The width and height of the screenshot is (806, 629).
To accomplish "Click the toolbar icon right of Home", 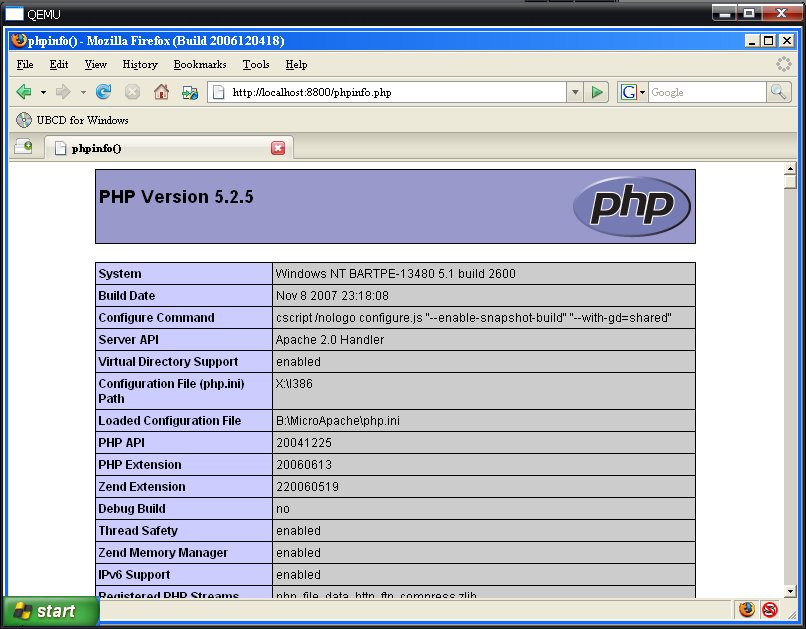I will 190,92.
